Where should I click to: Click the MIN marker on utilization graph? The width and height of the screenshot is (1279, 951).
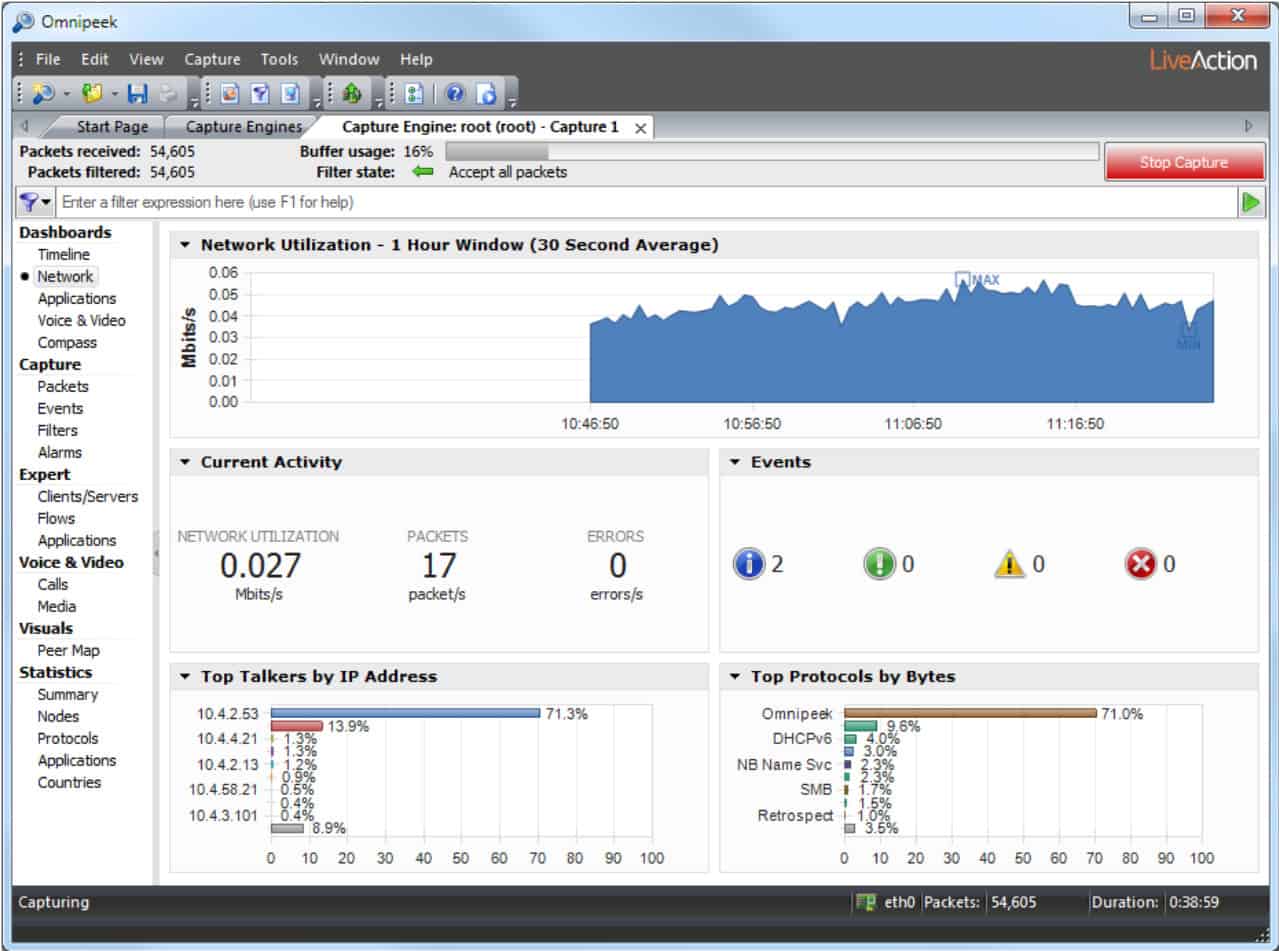click(1188, 336)
